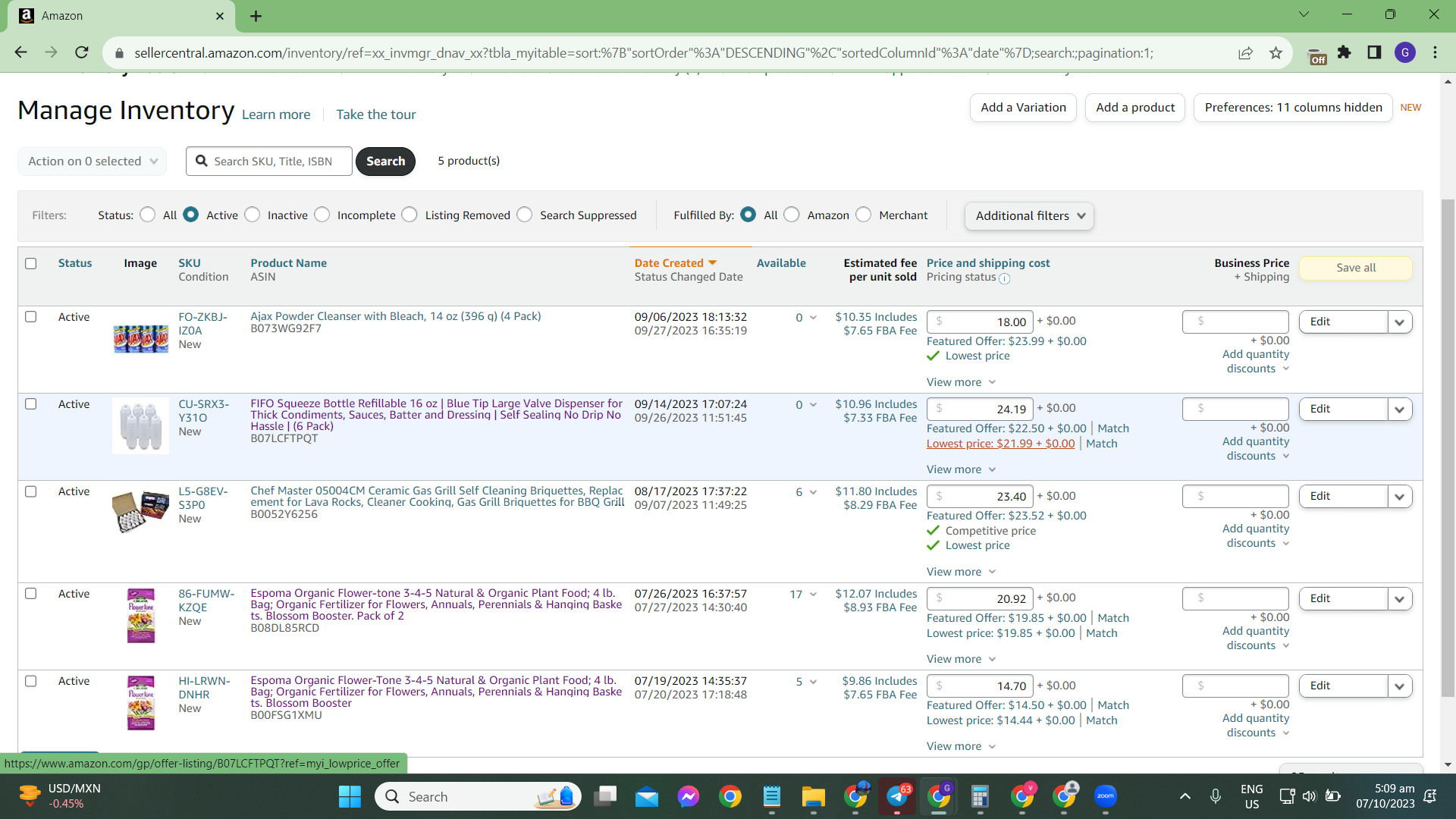
Task: Set Status filter to Incomplete
Action: pyautogui.click(x=322, y=215)
